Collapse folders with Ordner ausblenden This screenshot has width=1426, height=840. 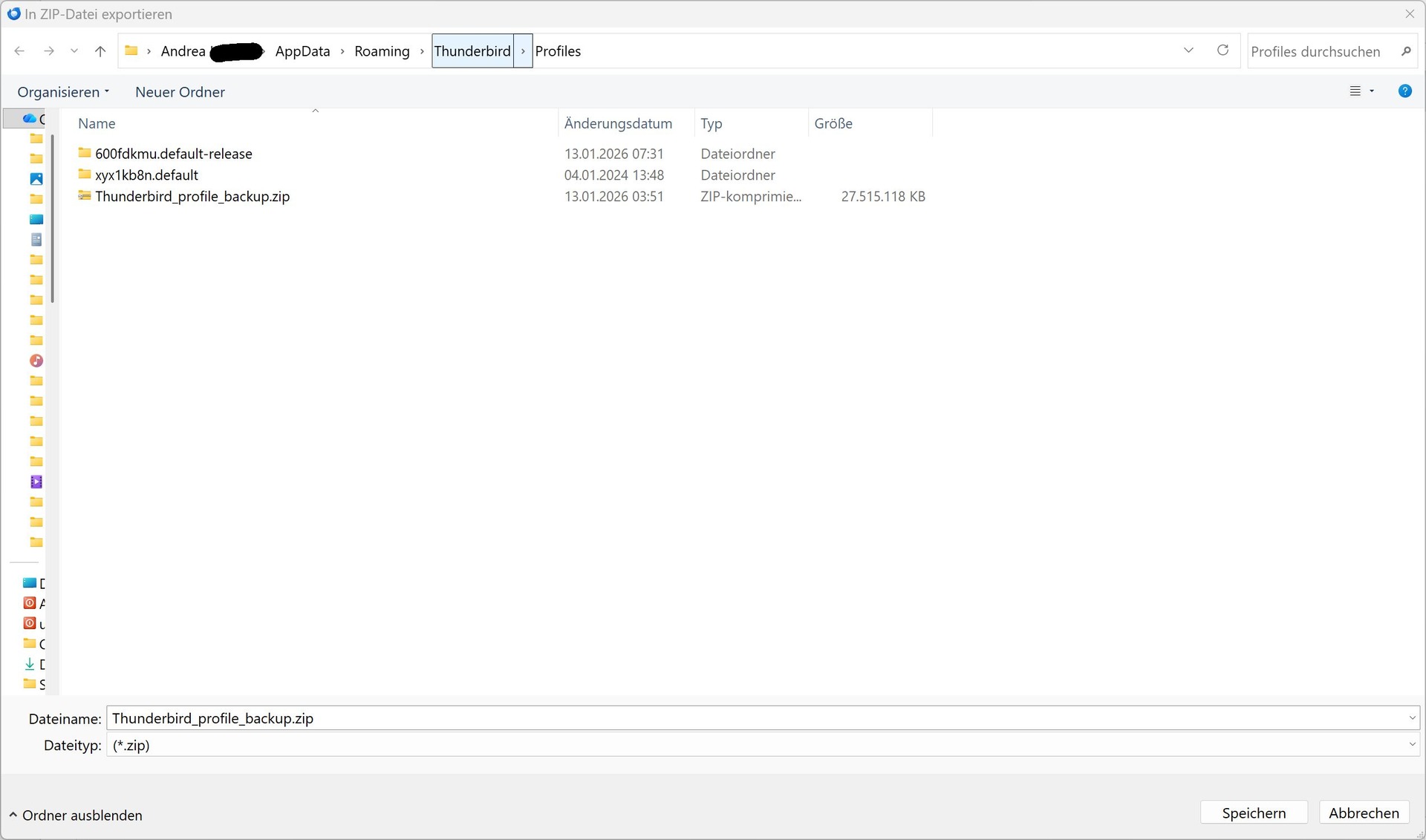pyautogui.click(x=76, y=815)
